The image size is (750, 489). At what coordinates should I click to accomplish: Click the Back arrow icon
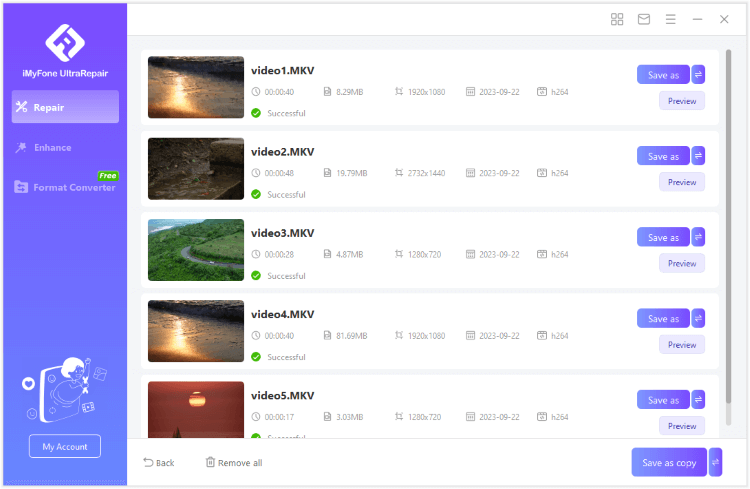point(148,462)
